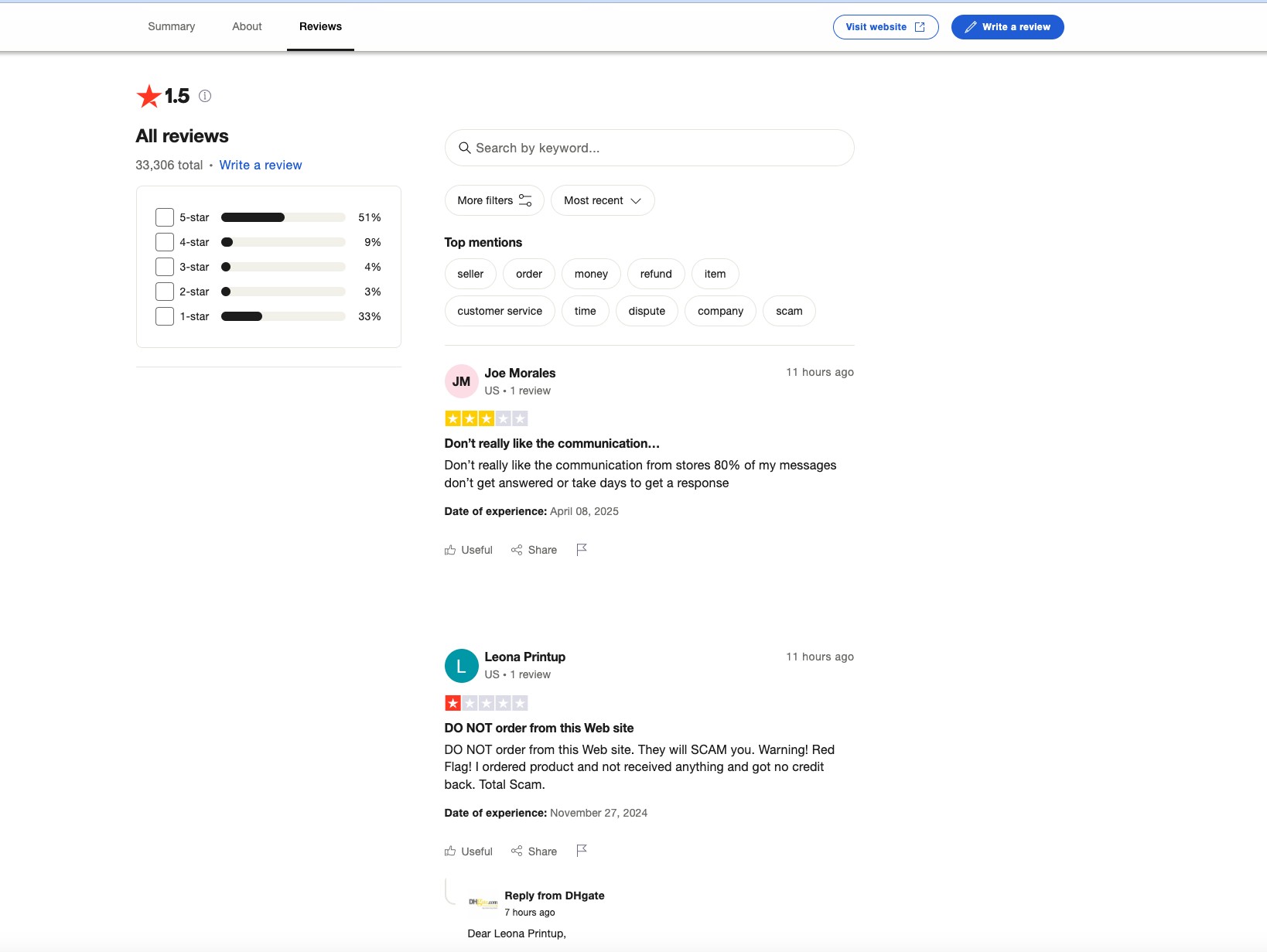Filter by the item mention tag
The width and height of the screenshot is (1267, 952).
(715, 274)
